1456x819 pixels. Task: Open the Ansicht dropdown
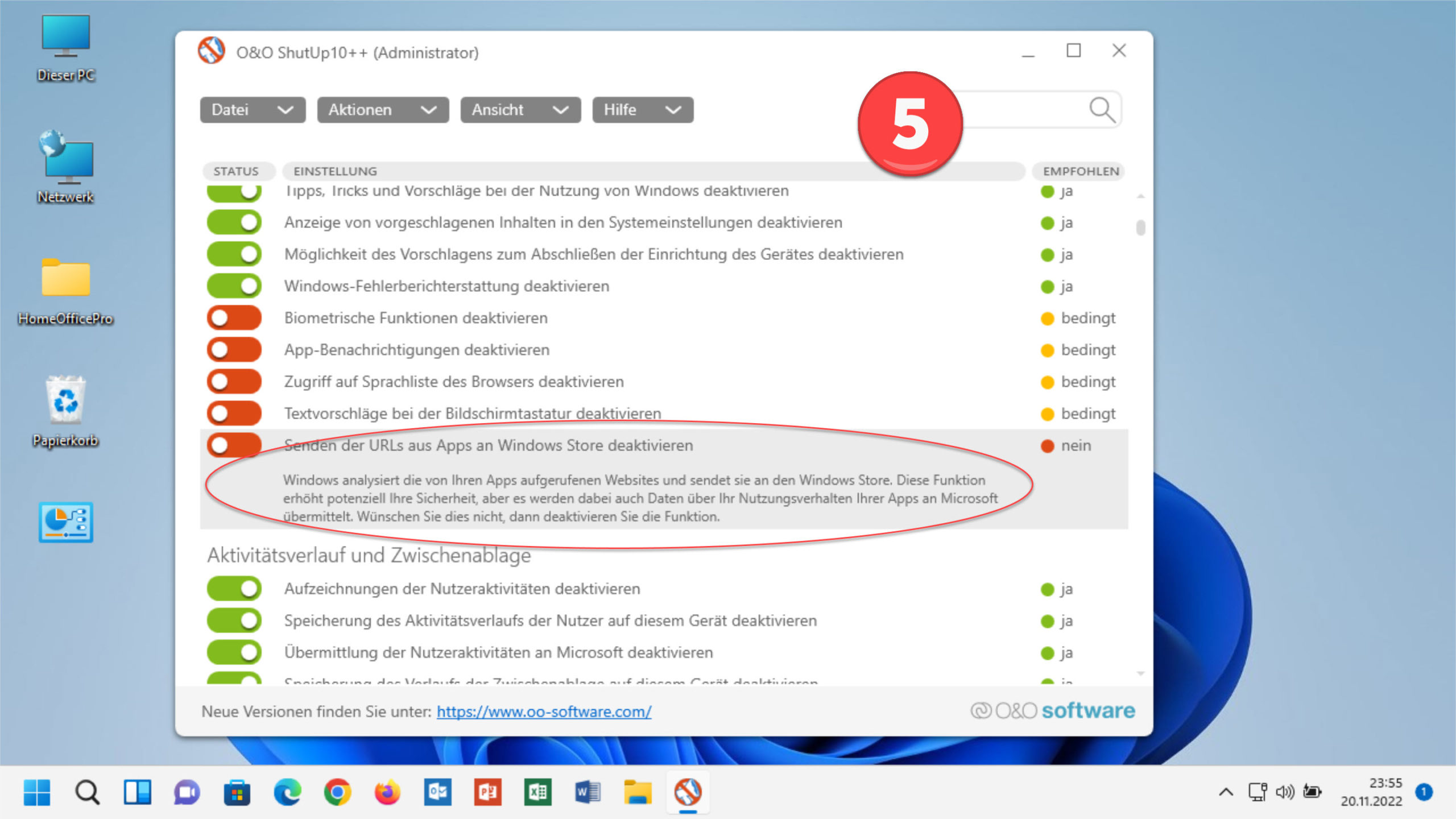[519, 109]
